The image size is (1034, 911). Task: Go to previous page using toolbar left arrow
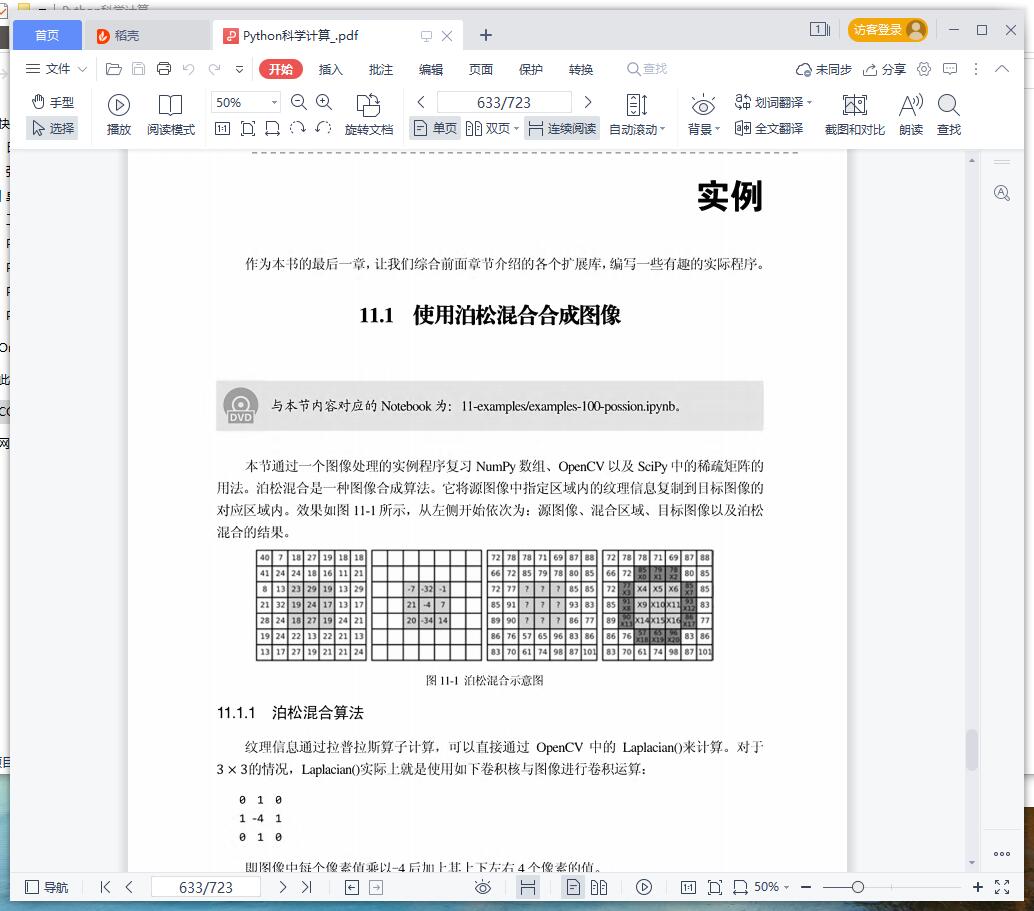(x=421, y=102)
